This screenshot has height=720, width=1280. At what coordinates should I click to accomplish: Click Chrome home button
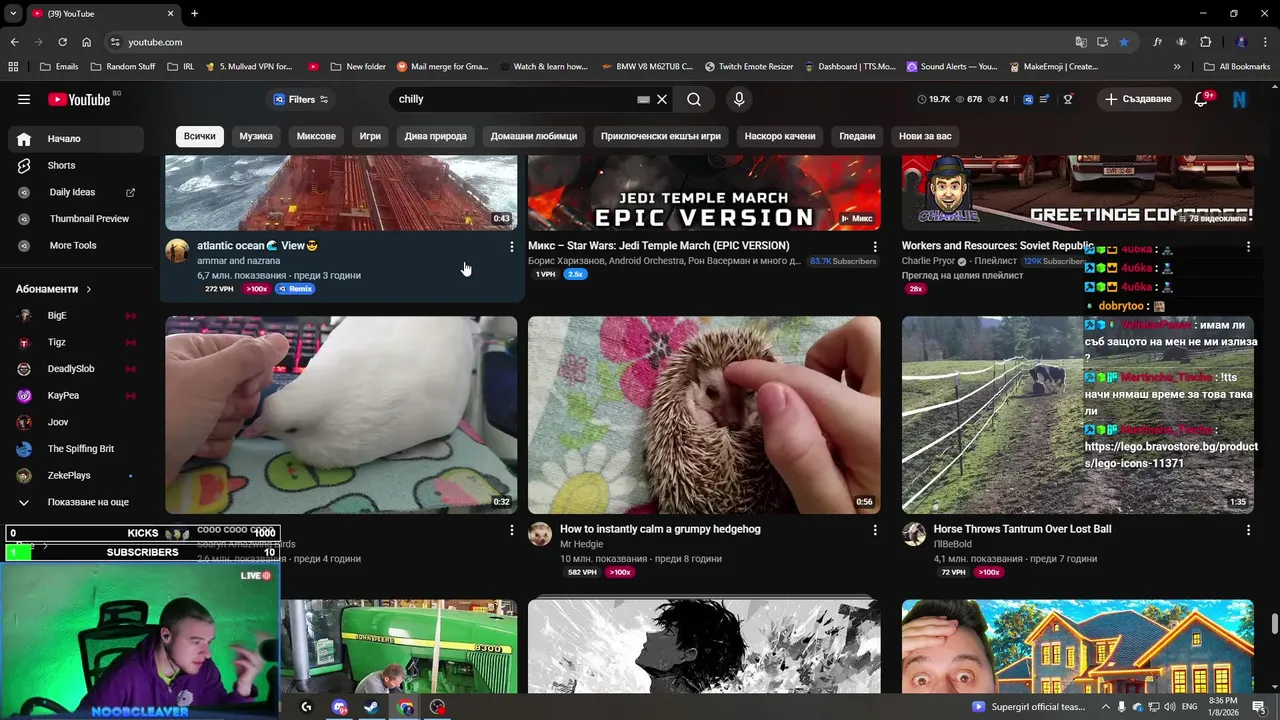tap(87, 42)
